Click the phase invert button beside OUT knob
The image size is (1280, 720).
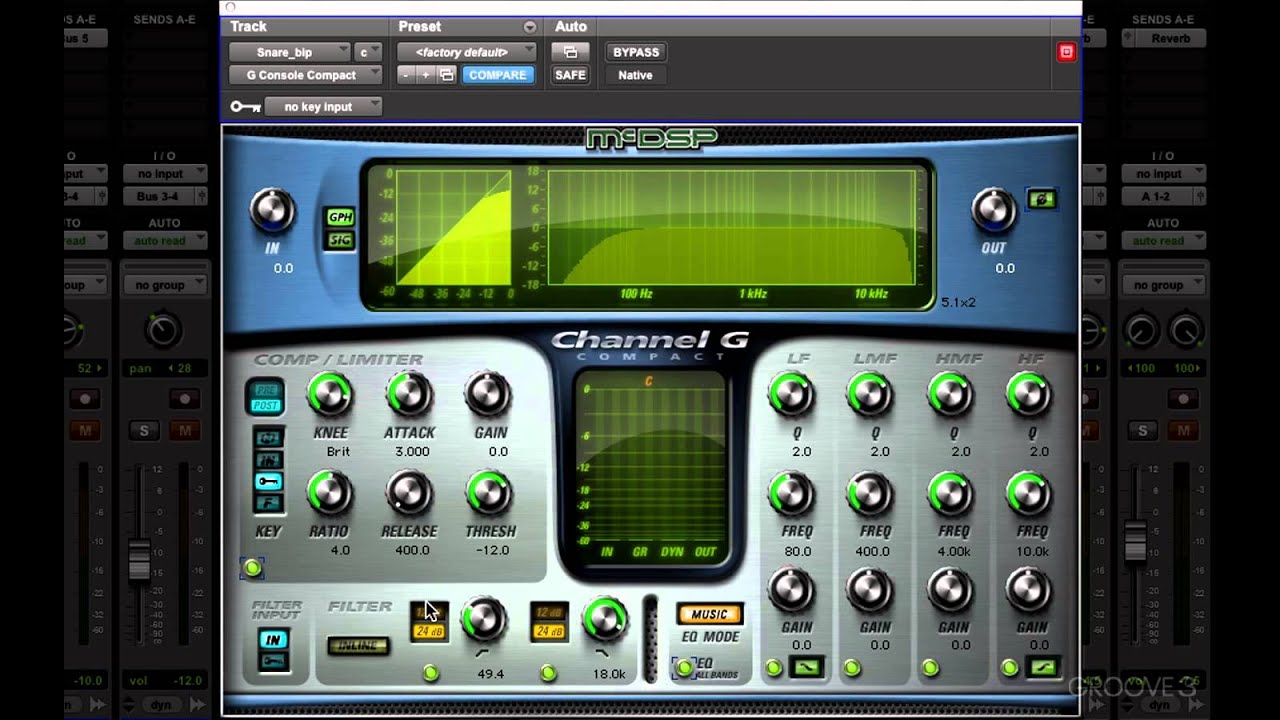tap(1042, 199)
